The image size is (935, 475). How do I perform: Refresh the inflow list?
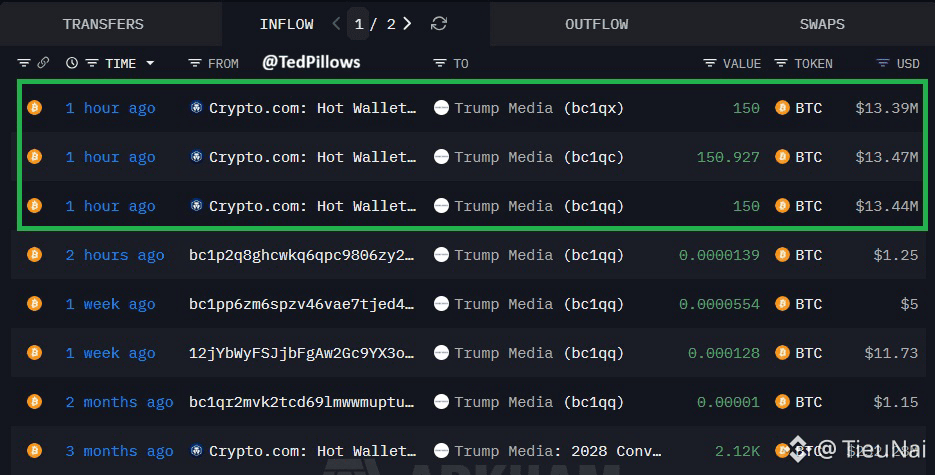(439, 24)
